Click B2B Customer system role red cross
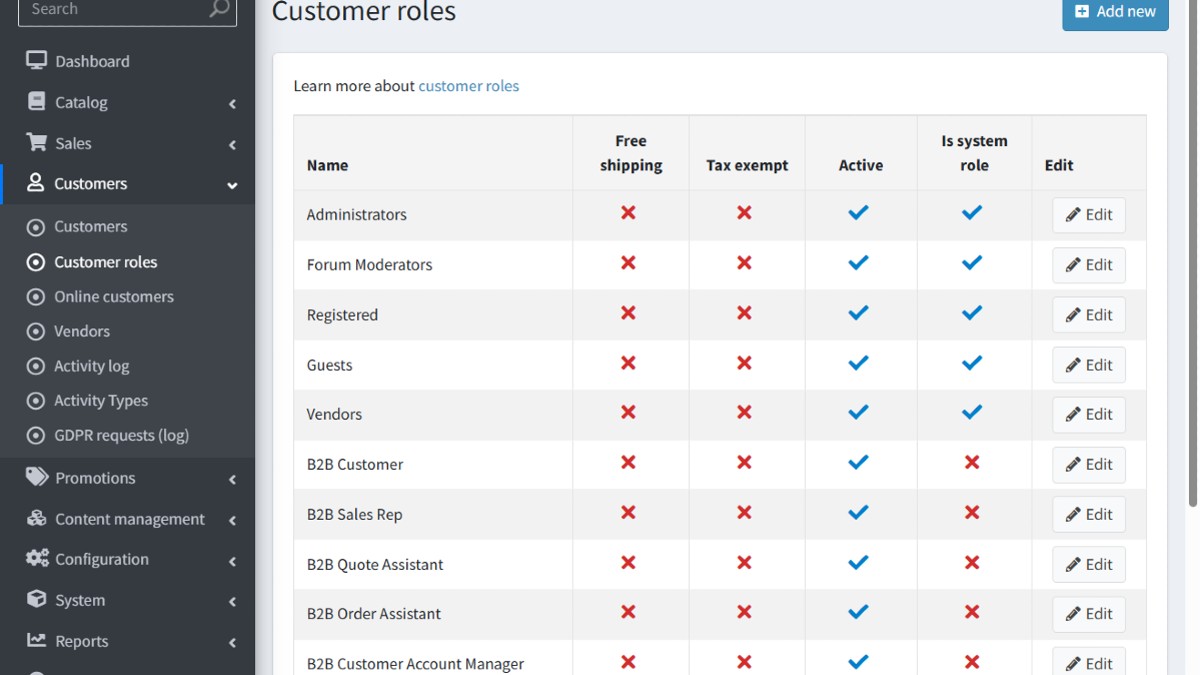 [x=972, y=462]
